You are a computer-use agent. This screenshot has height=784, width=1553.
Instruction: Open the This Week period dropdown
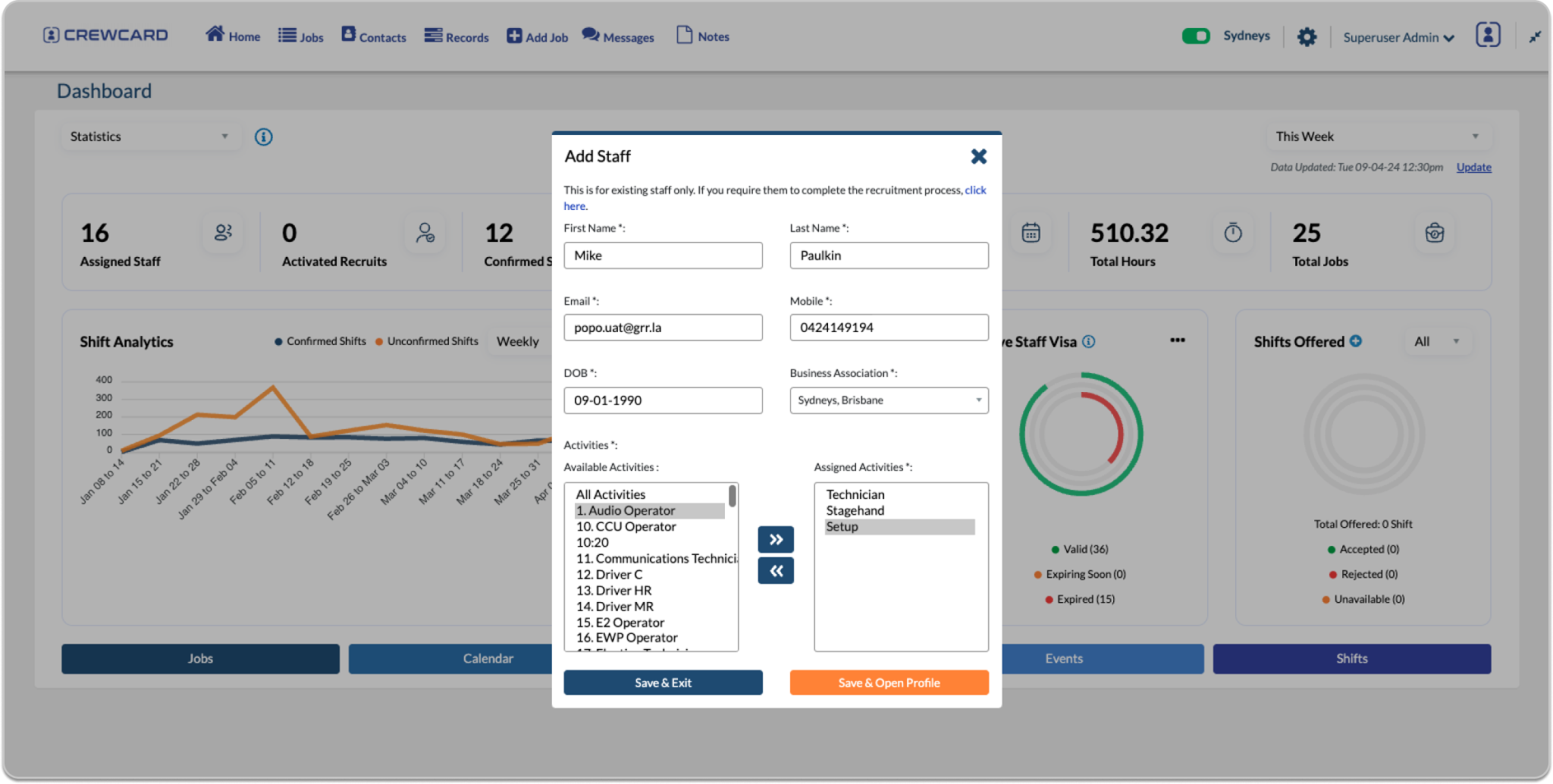tap(1377, 136)
